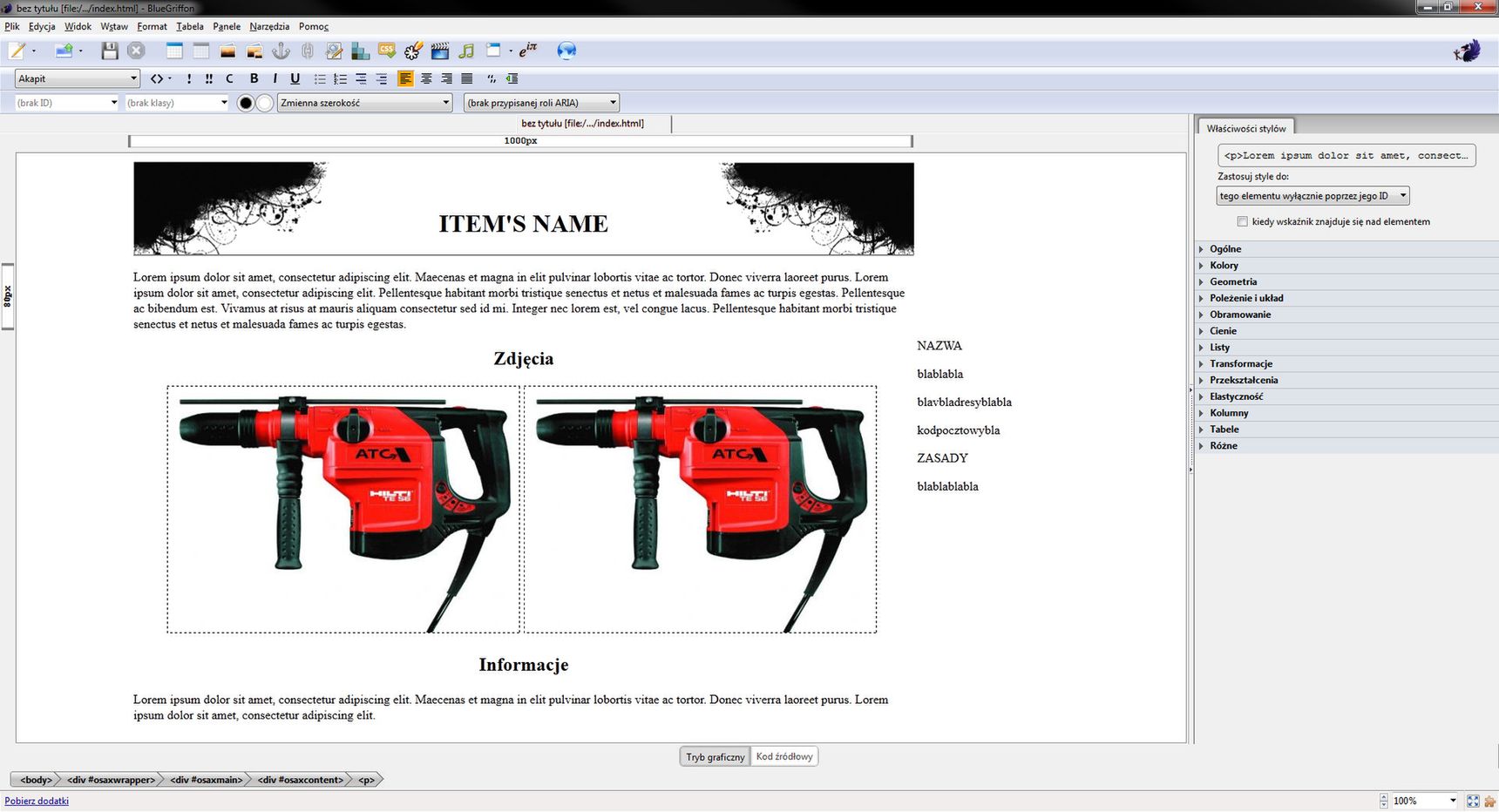Toggle full screen icon in status bar
Screen dimensions: 1499x812
pos(1473,801)
